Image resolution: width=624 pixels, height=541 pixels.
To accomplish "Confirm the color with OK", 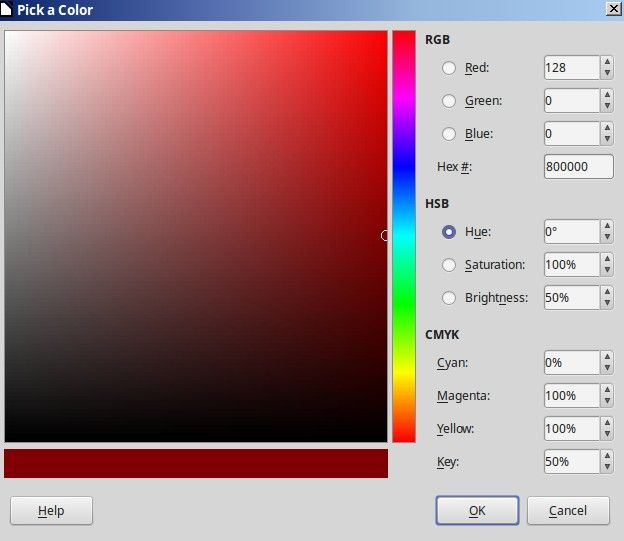I will (477, 510).
